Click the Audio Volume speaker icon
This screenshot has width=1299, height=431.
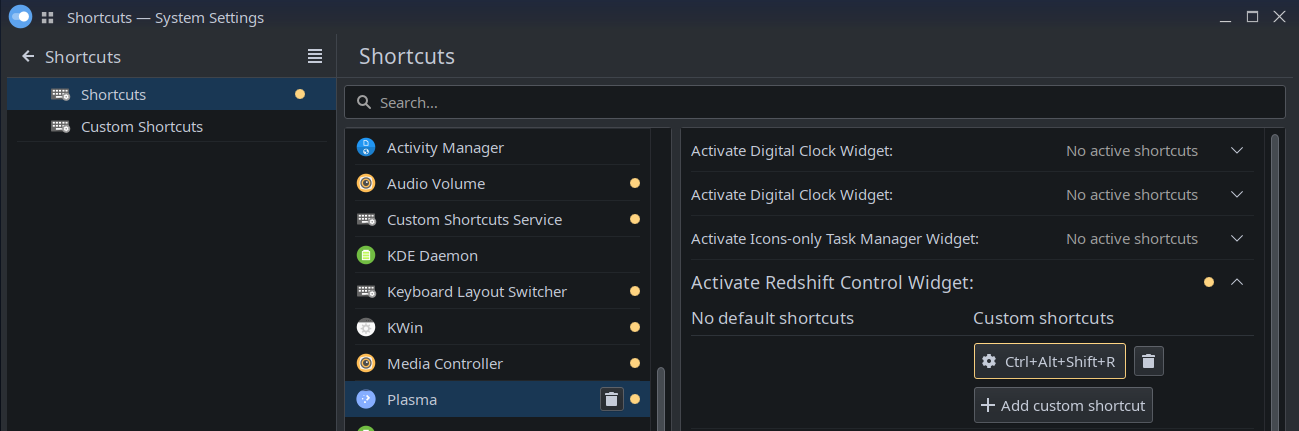click(367, 184)
